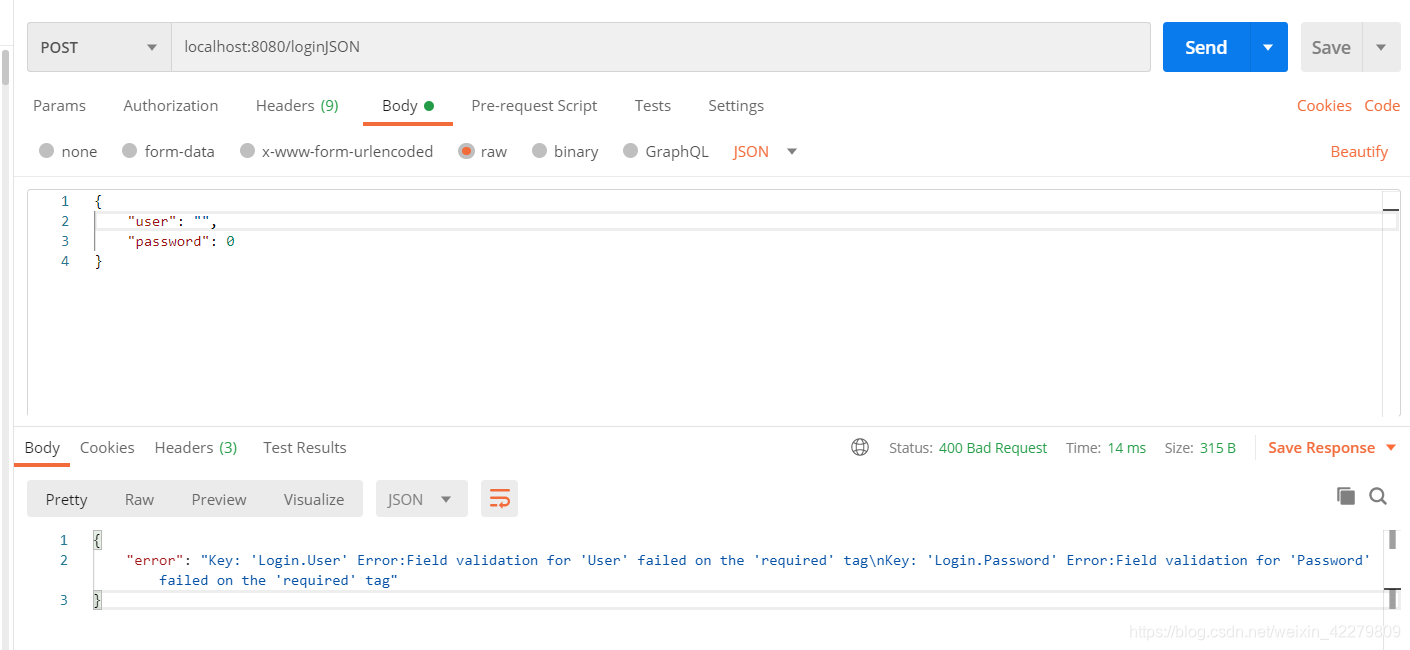Click the globe network icon beside Status

click(860, 447)
